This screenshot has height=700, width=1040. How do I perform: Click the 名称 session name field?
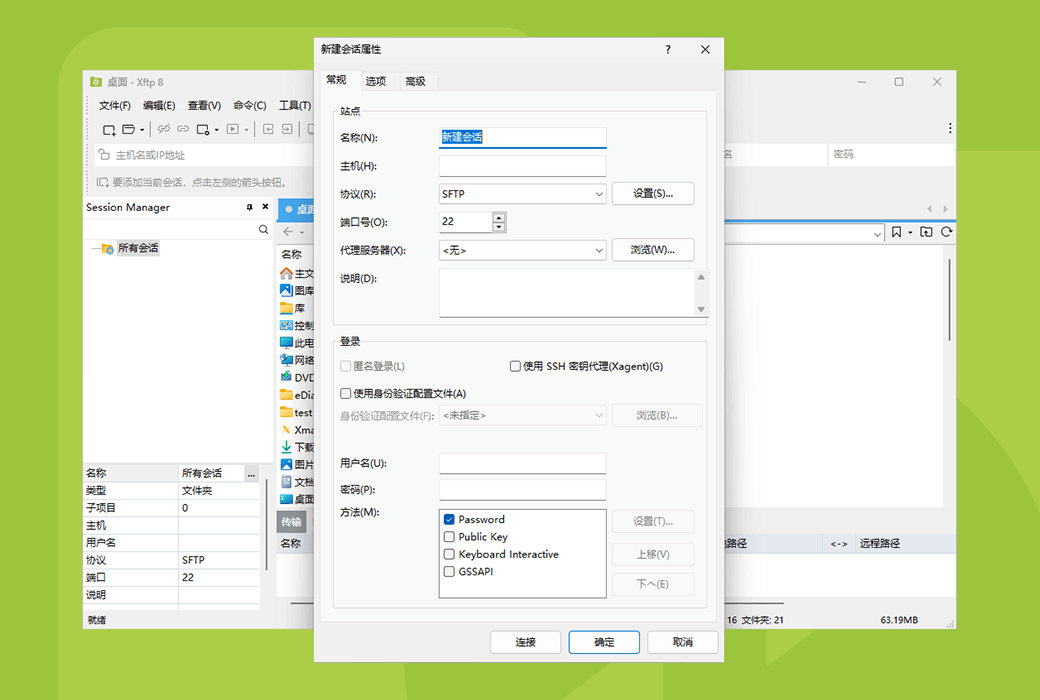pyautogui.click(x=523, y=137)
